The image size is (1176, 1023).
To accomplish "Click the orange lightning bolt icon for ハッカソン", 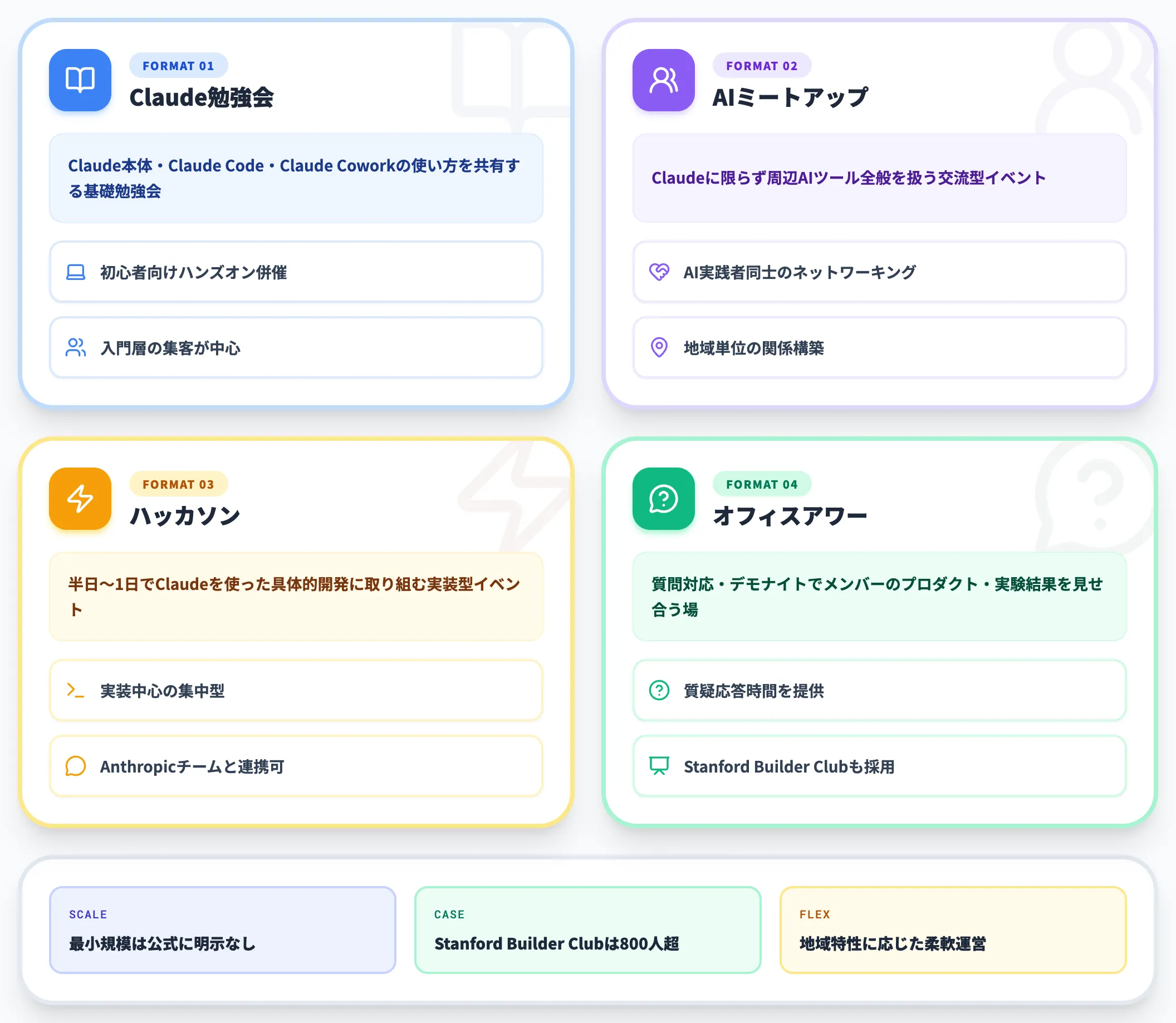I will coord(80,498).
